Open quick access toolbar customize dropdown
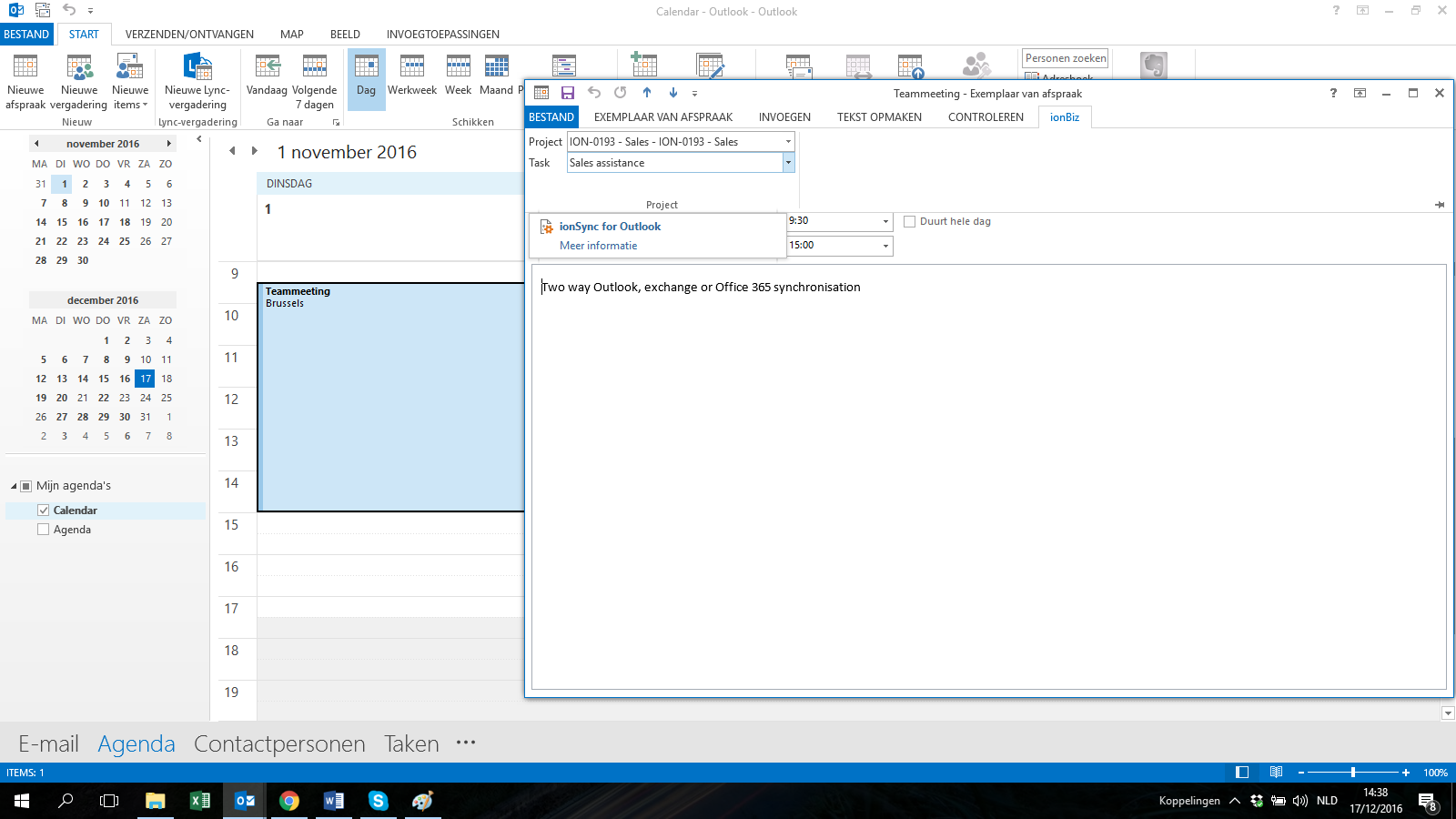Image resolution: width=1456 pixels, height=819 pixels. (694, 93)
